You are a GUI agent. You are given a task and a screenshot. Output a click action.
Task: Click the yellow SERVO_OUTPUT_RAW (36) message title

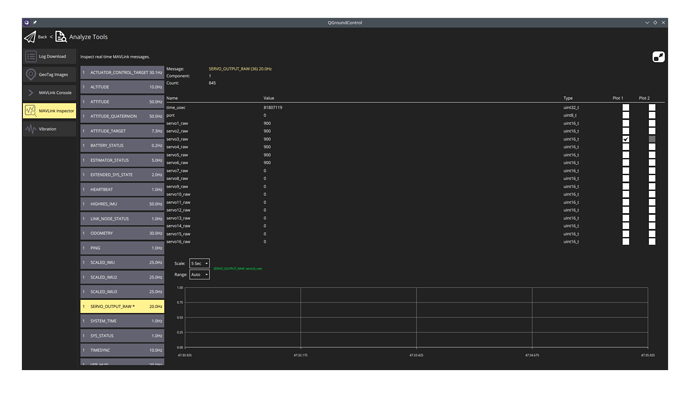pos(240,69)
